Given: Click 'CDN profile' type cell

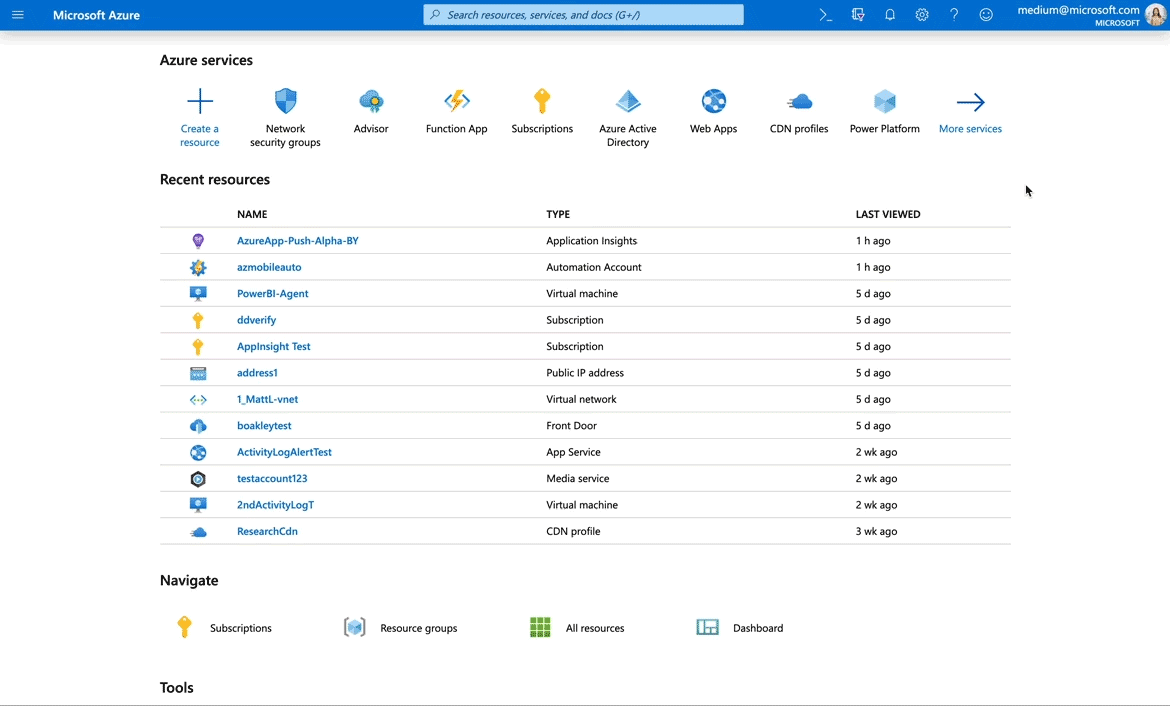Looking at the screenshot, I should (x=573, y=531).
